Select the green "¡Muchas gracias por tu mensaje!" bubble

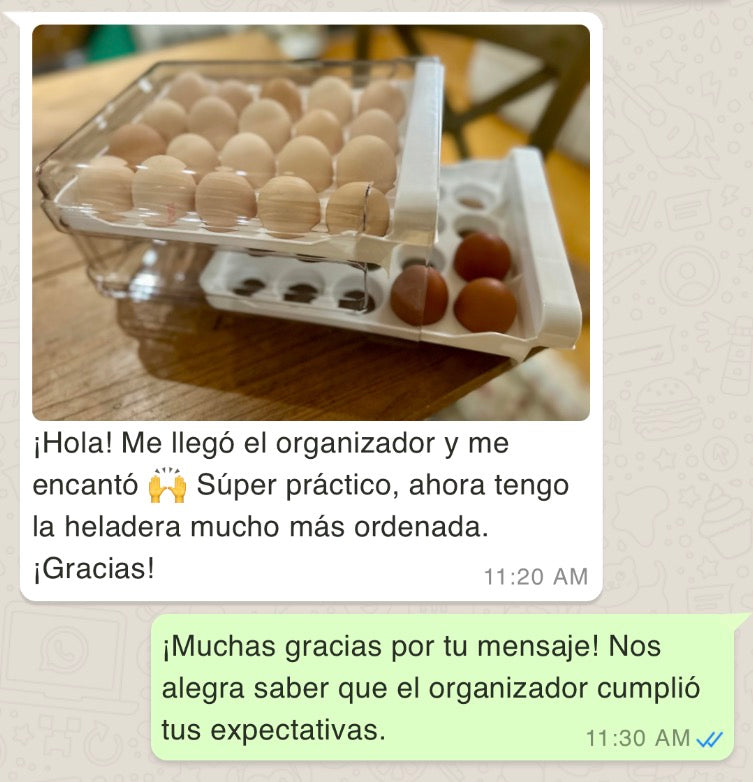443,687
